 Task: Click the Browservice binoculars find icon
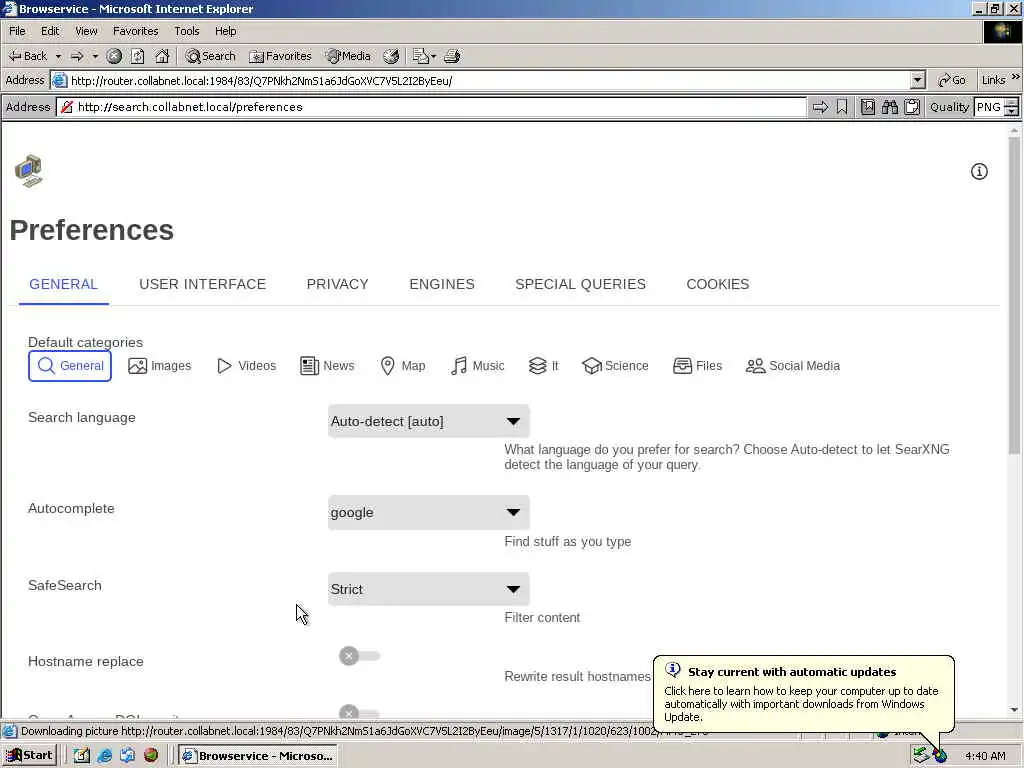889,107
